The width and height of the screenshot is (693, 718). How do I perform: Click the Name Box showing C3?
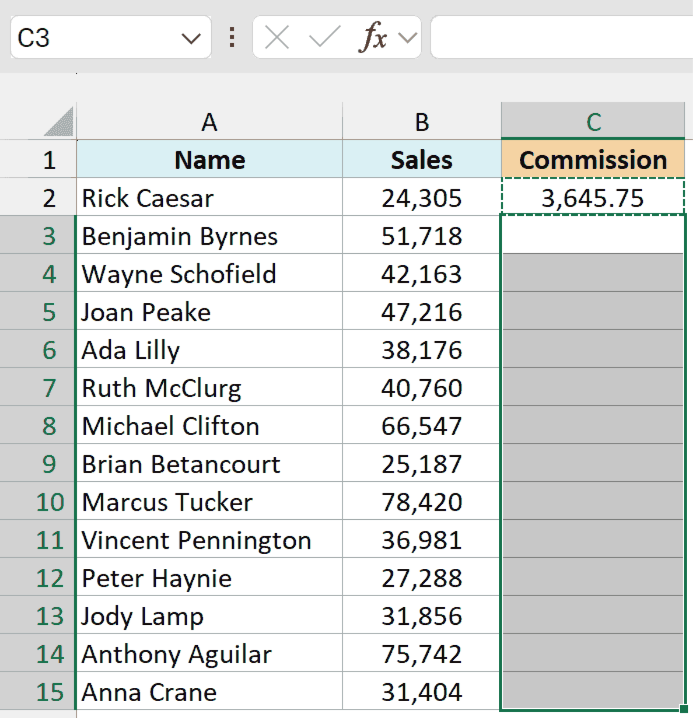[110, 37]
